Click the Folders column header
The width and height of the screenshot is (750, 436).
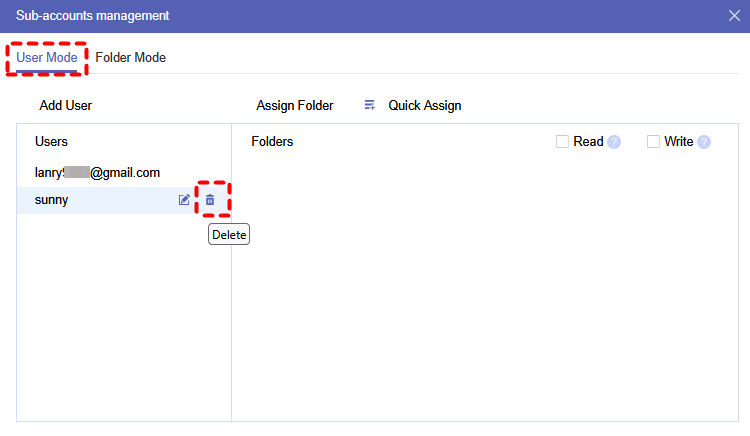coord(272,142)
